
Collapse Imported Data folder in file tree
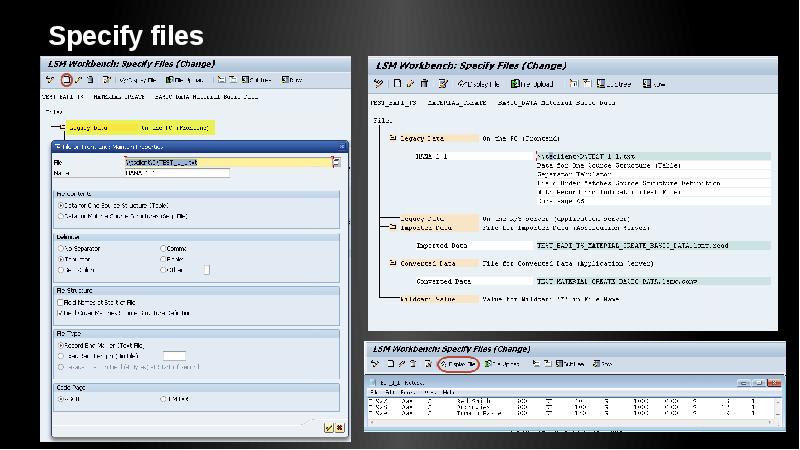[393, 227]
